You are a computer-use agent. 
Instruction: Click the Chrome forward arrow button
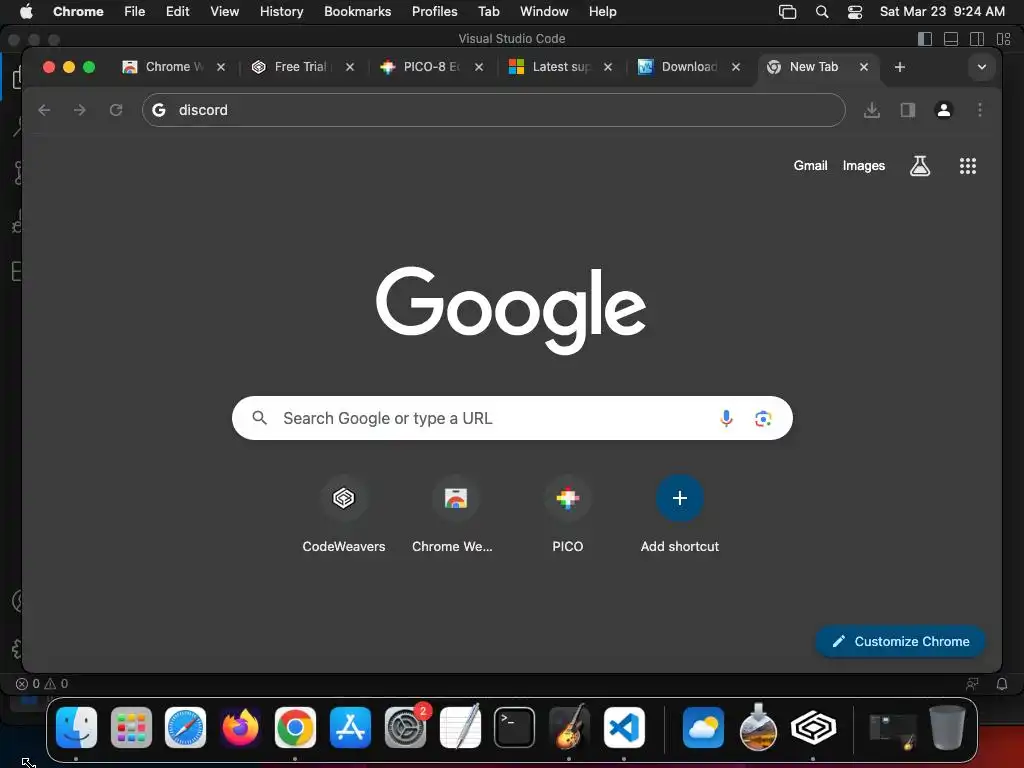(80, 110)
